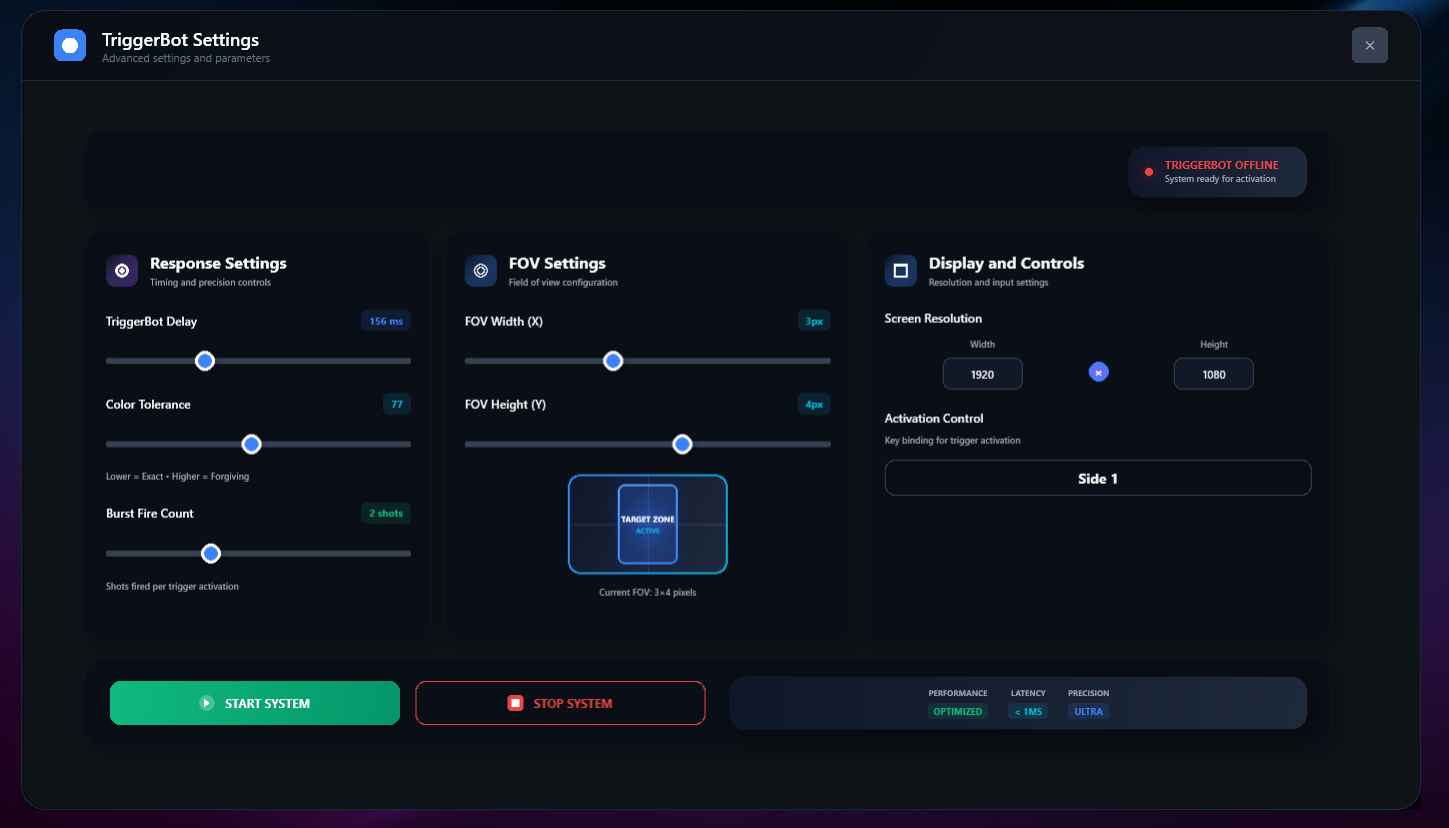Switch to the TRIGGERBOT OFFLINE status panel
Screen dimensions: 1449x828
coord(1217,171)
